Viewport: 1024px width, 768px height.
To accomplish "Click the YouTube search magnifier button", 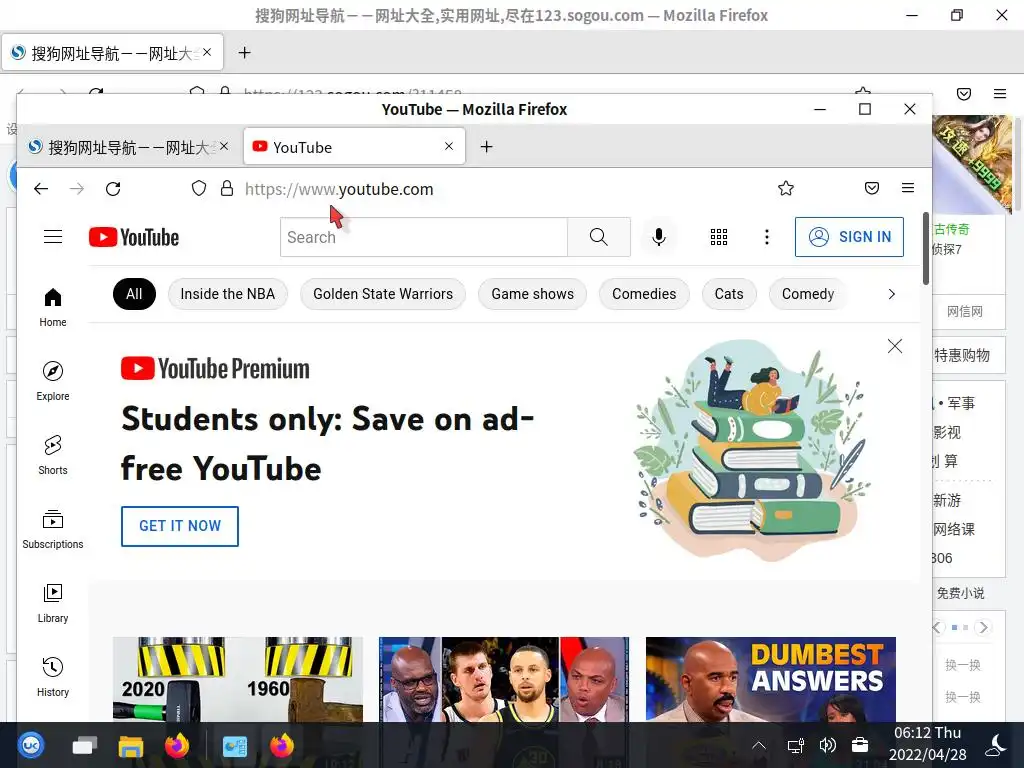I will [x=599, y=237].
